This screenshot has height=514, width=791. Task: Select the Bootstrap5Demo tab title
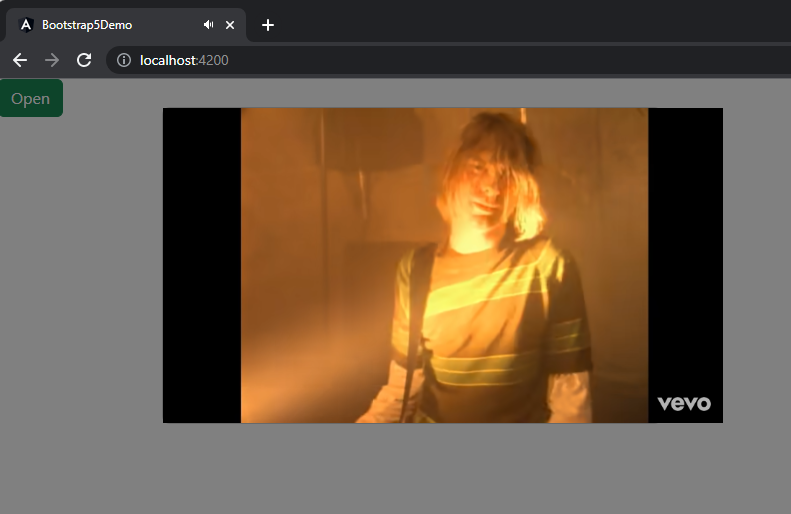(x=87, y=25)
